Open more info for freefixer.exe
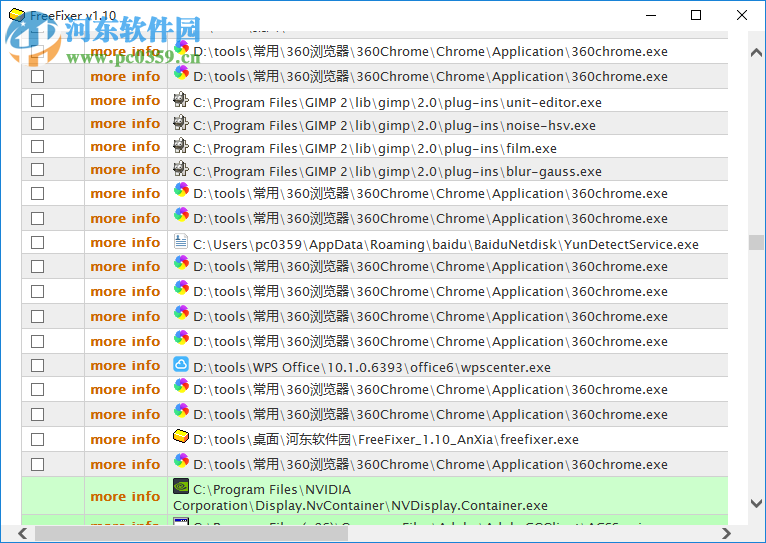The image size is (766, 543). [x=125, y=439]
